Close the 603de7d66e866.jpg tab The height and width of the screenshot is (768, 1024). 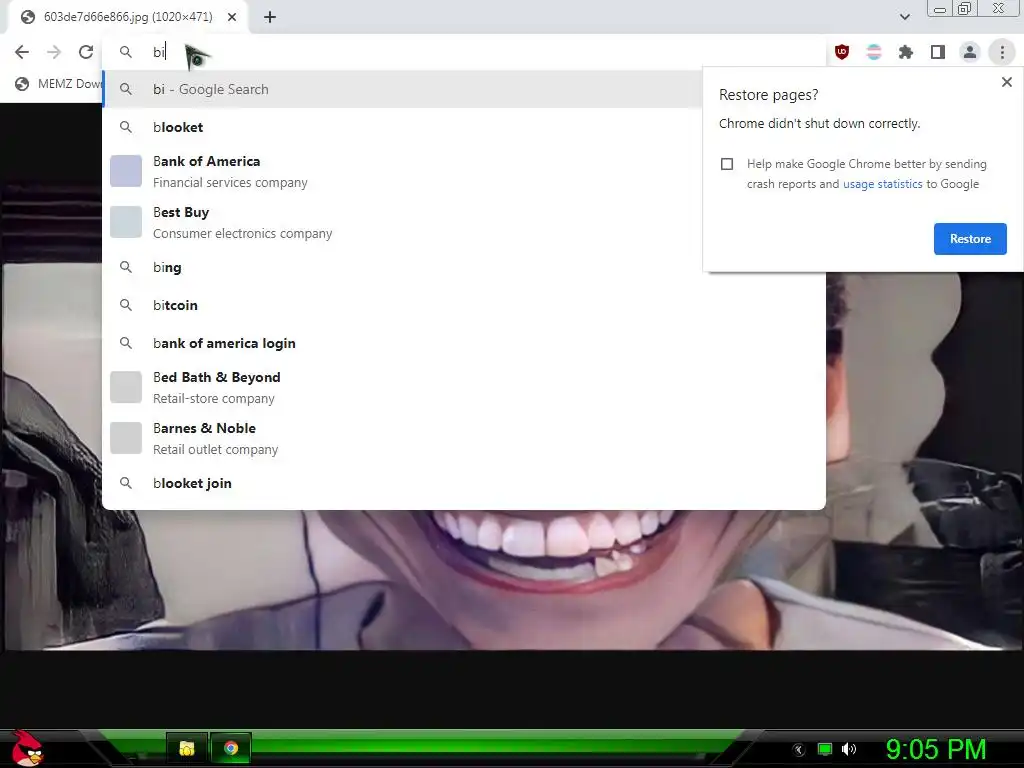[232, 18]
